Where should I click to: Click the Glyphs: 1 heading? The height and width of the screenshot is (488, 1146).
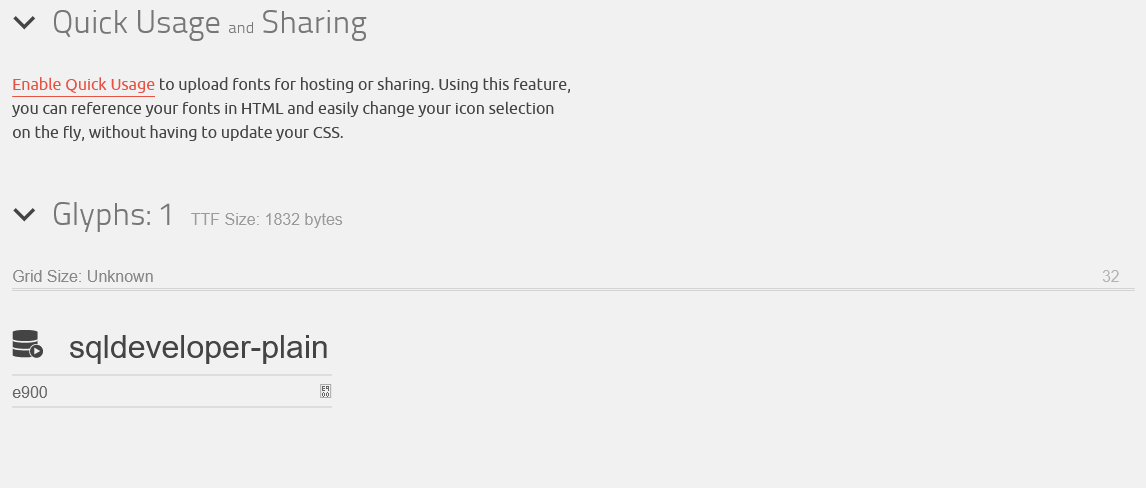click(113, 215)
